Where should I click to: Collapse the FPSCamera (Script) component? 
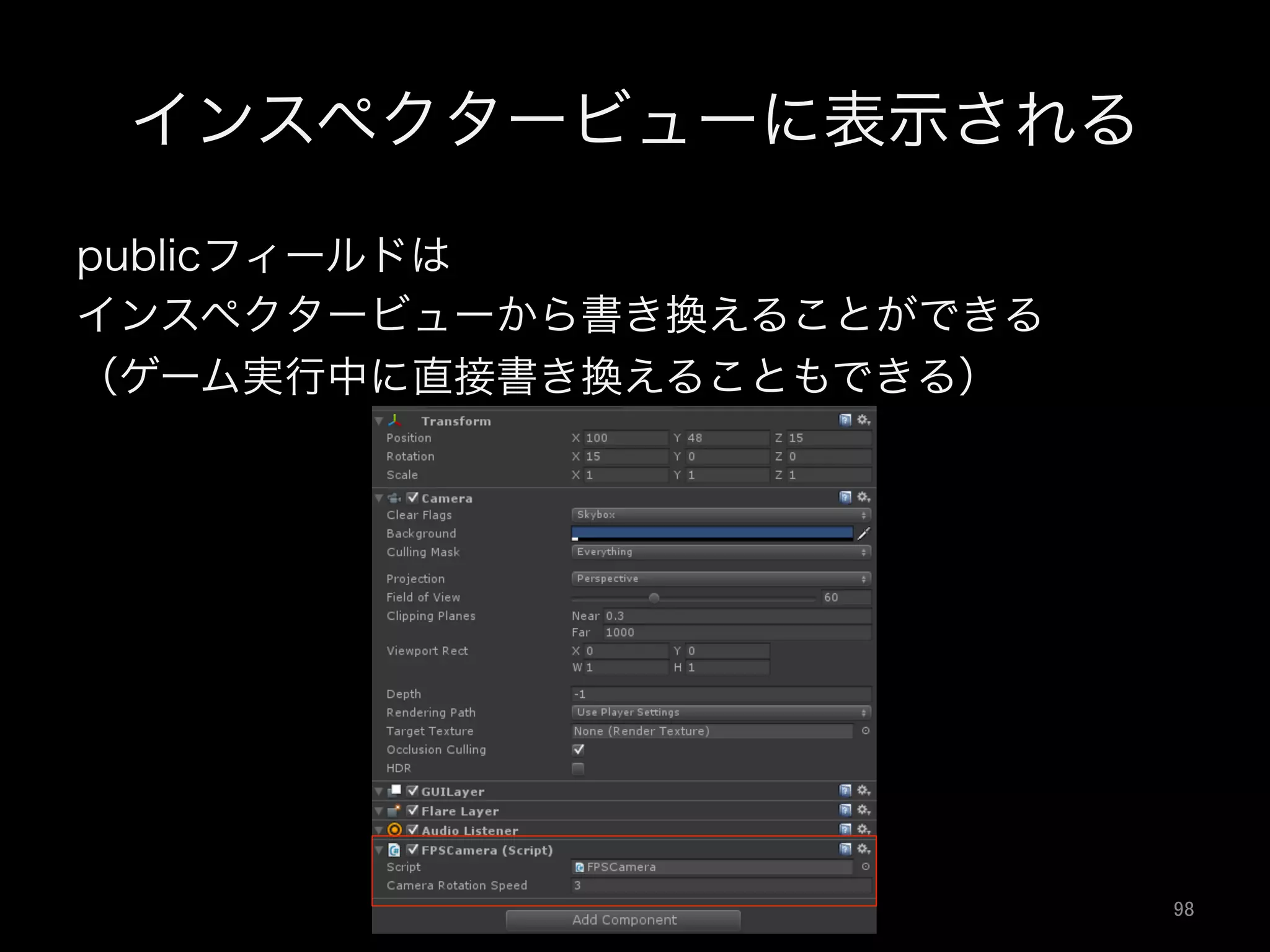[x=379, y=850]
